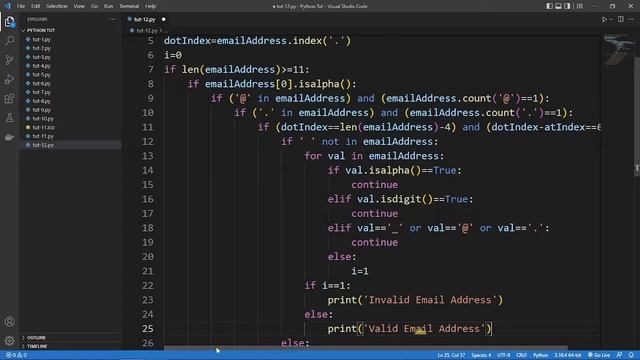Open tut-4.py in the explorer
Screen dimensions: 640x360
click(41, 66)
